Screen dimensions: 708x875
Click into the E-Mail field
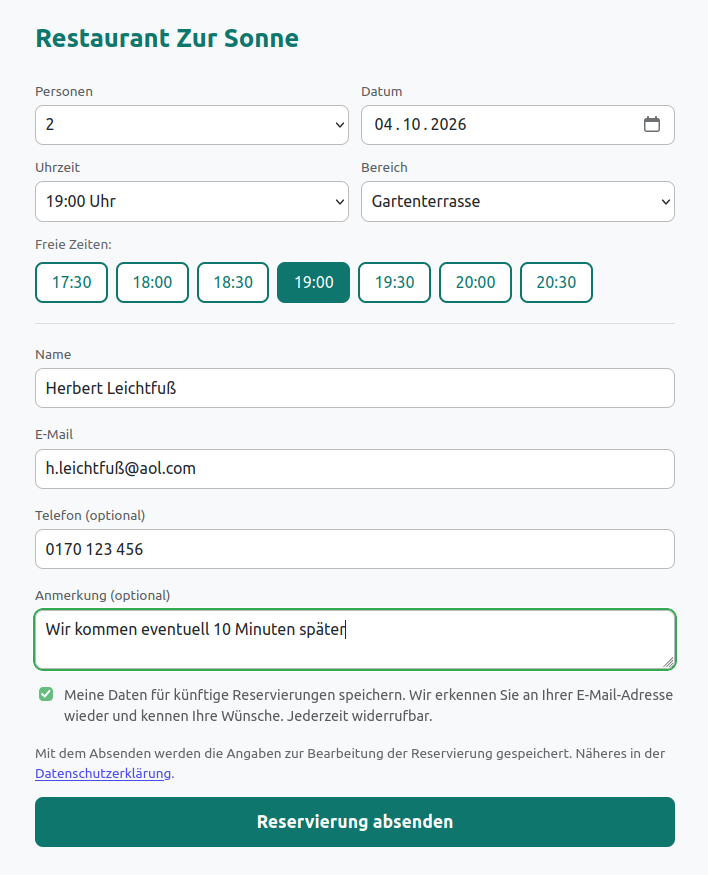point(355,469)
